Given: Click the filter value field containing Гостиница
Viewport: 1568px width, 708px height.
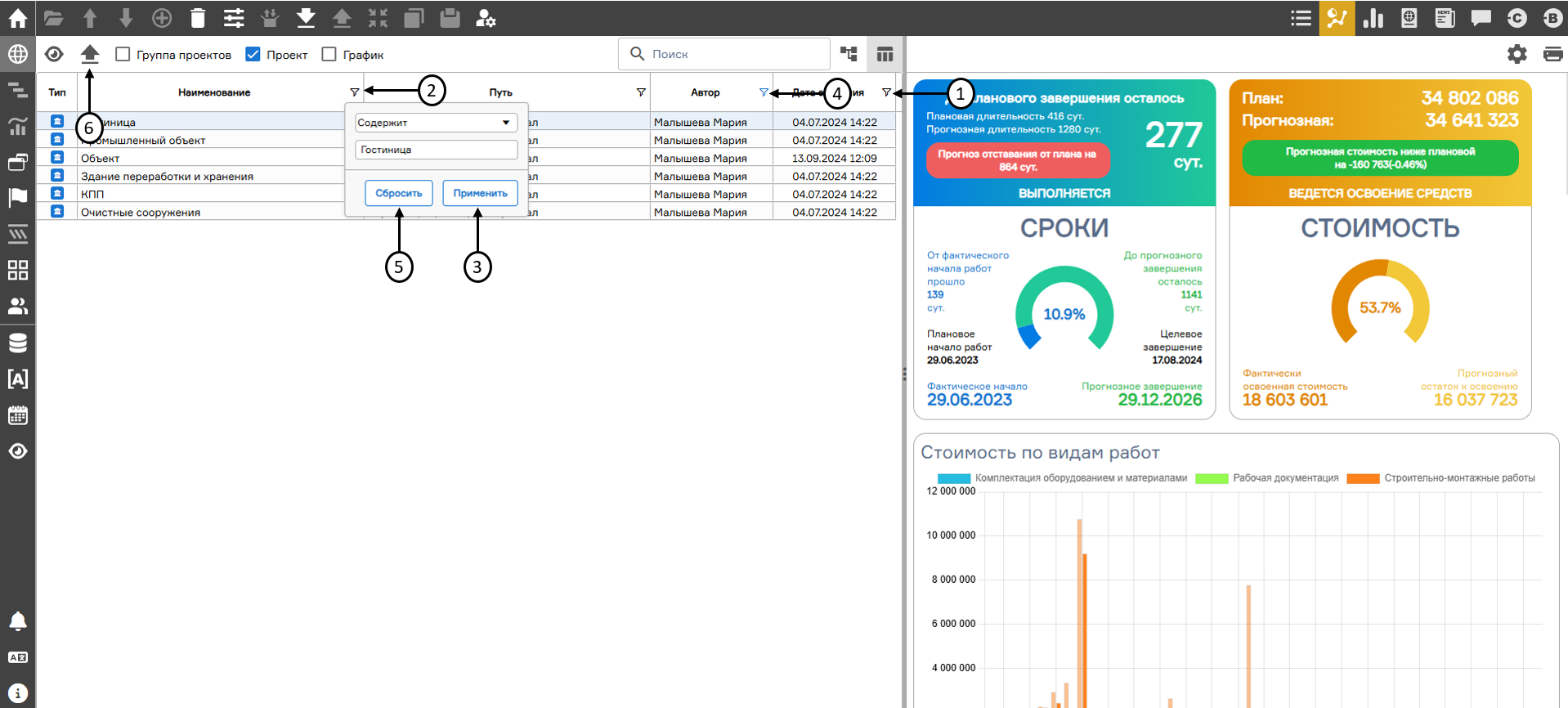Looking at the screenshot, I should click(x=437, y=150).
